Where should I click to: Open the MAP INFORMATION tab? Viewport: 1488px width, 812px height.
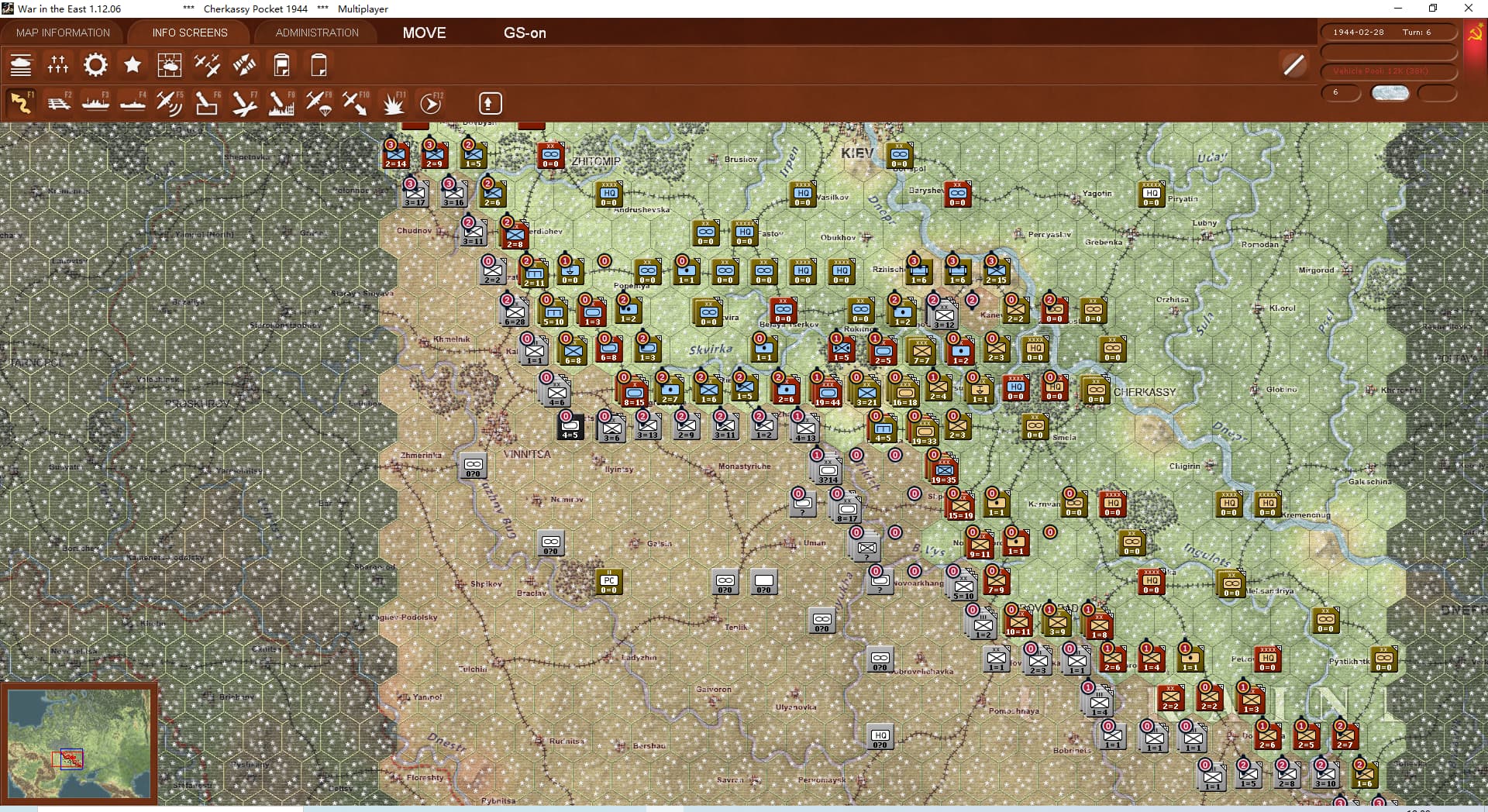coord(63,33)
